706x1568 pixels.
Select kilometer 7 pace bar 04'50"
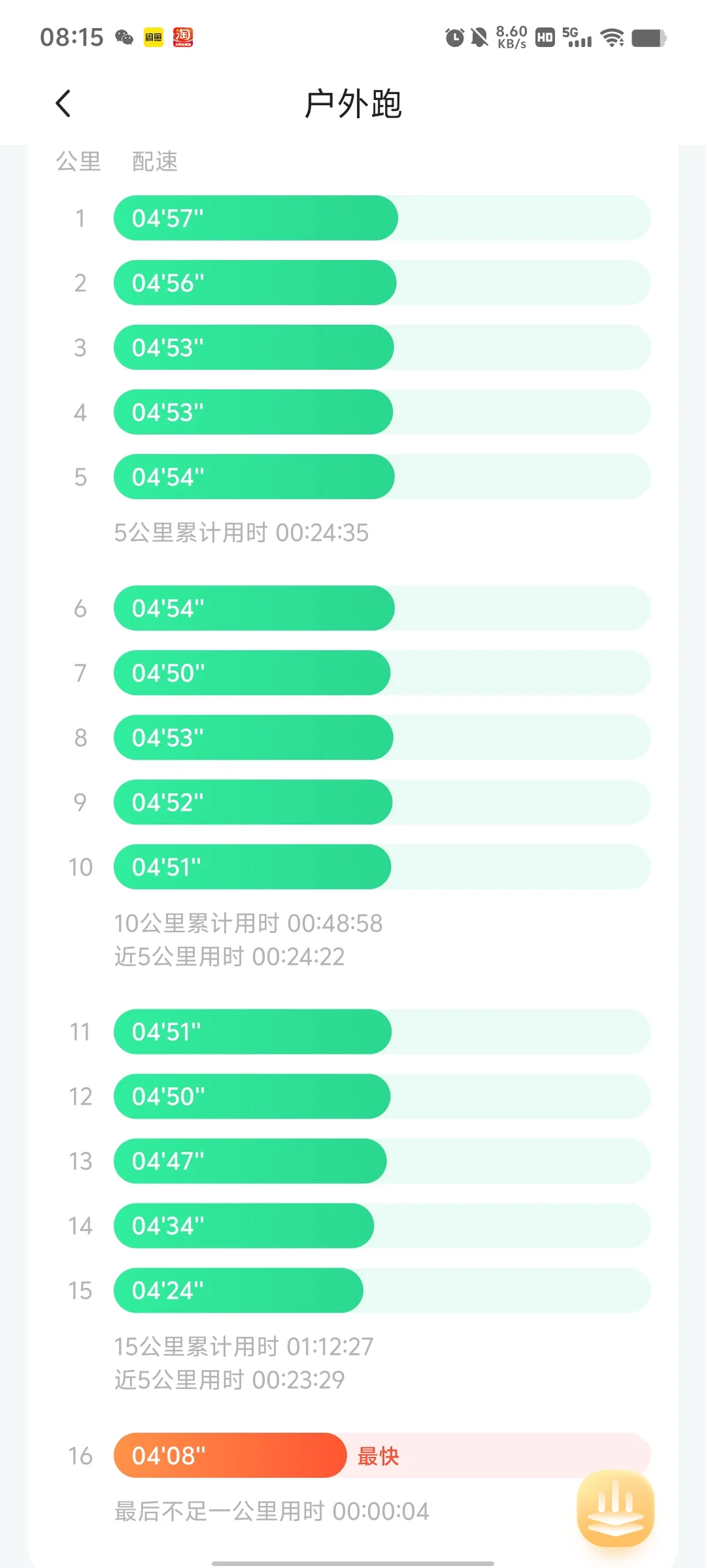(x=252, y=672)
